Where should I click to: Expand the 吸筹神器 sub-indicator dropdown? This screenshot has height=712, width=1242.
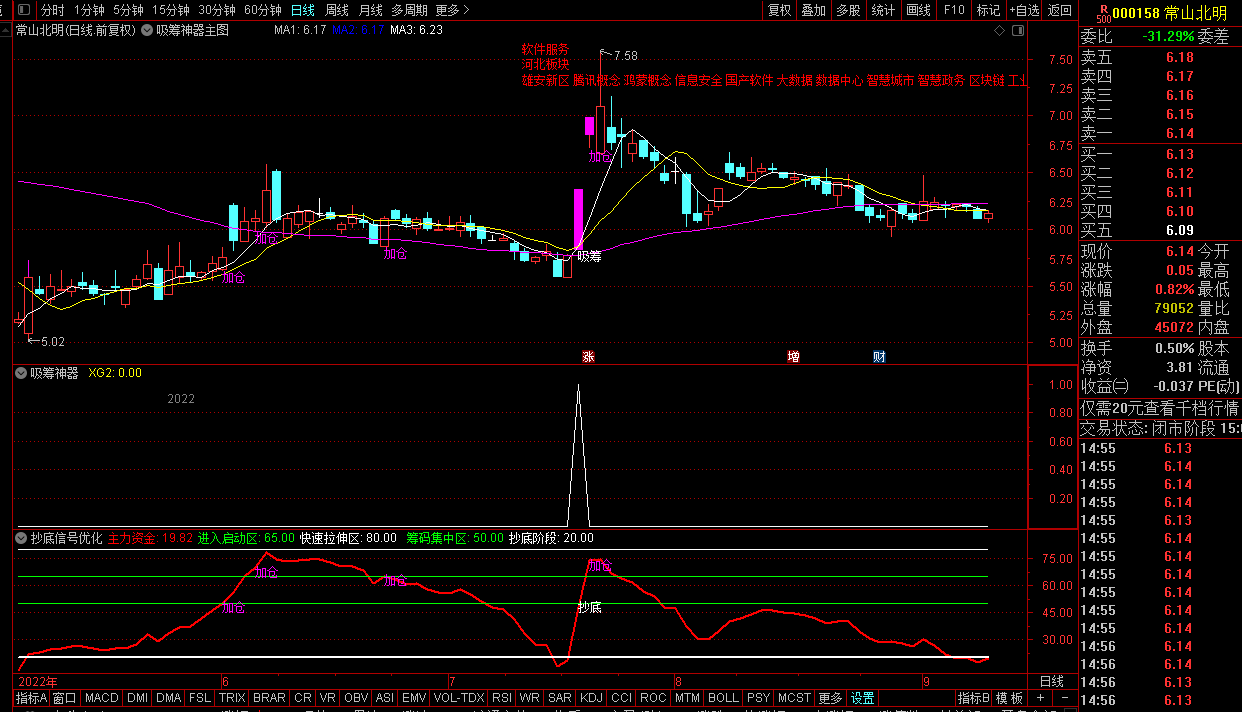coord(21,373)
